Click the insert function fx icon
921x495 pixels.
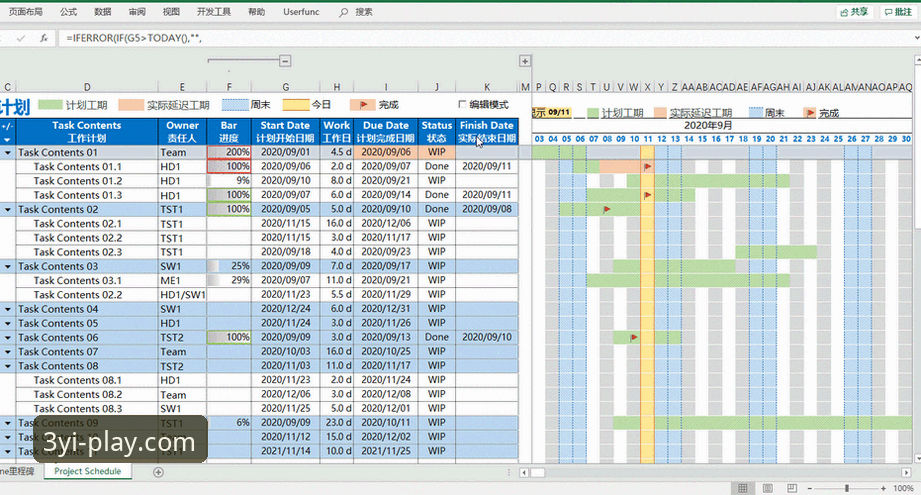click(44, 38)
